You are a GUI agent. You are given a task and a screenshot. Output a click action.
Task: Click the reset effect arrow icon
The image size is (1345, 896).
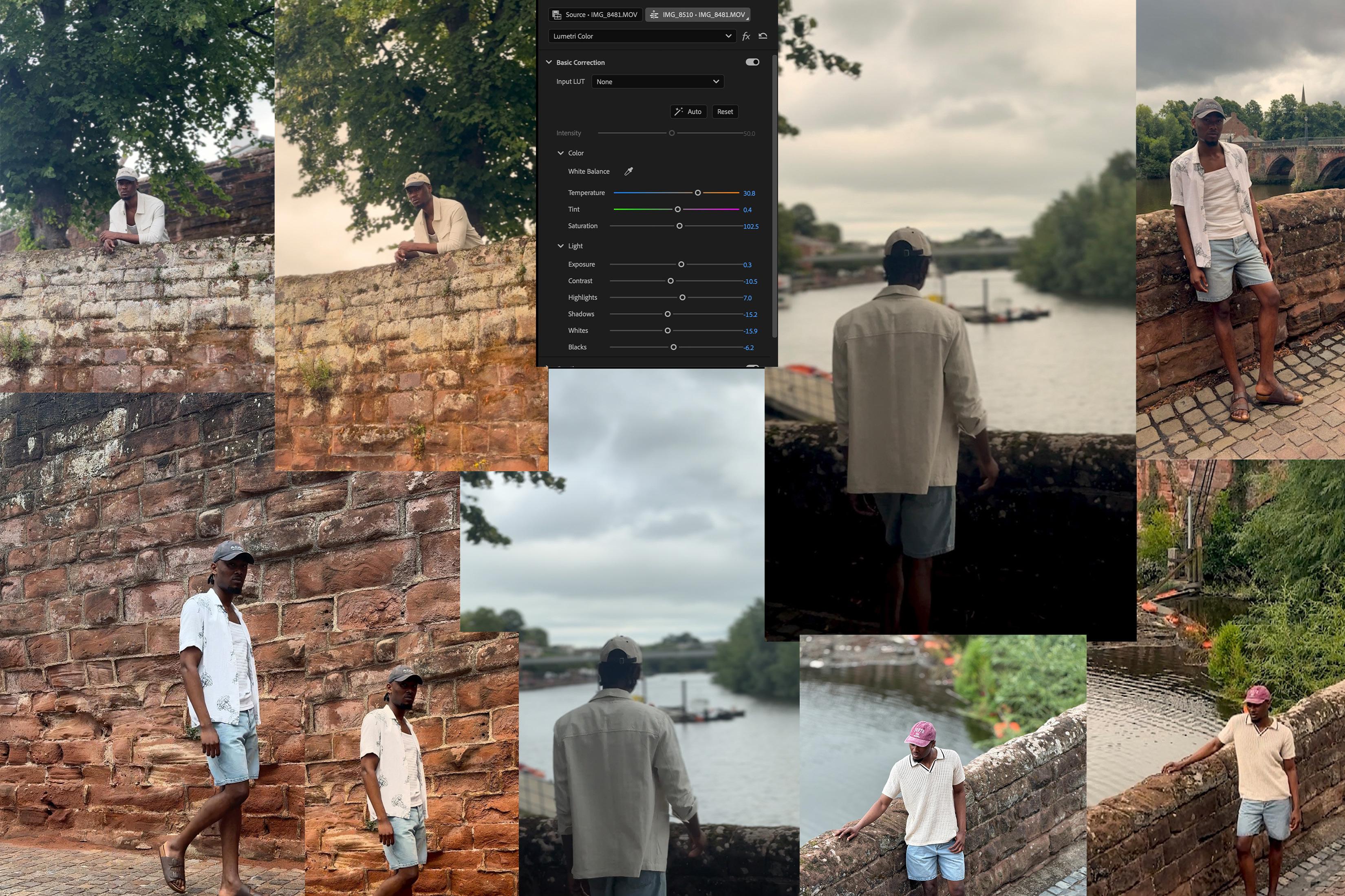click(763, 36)
